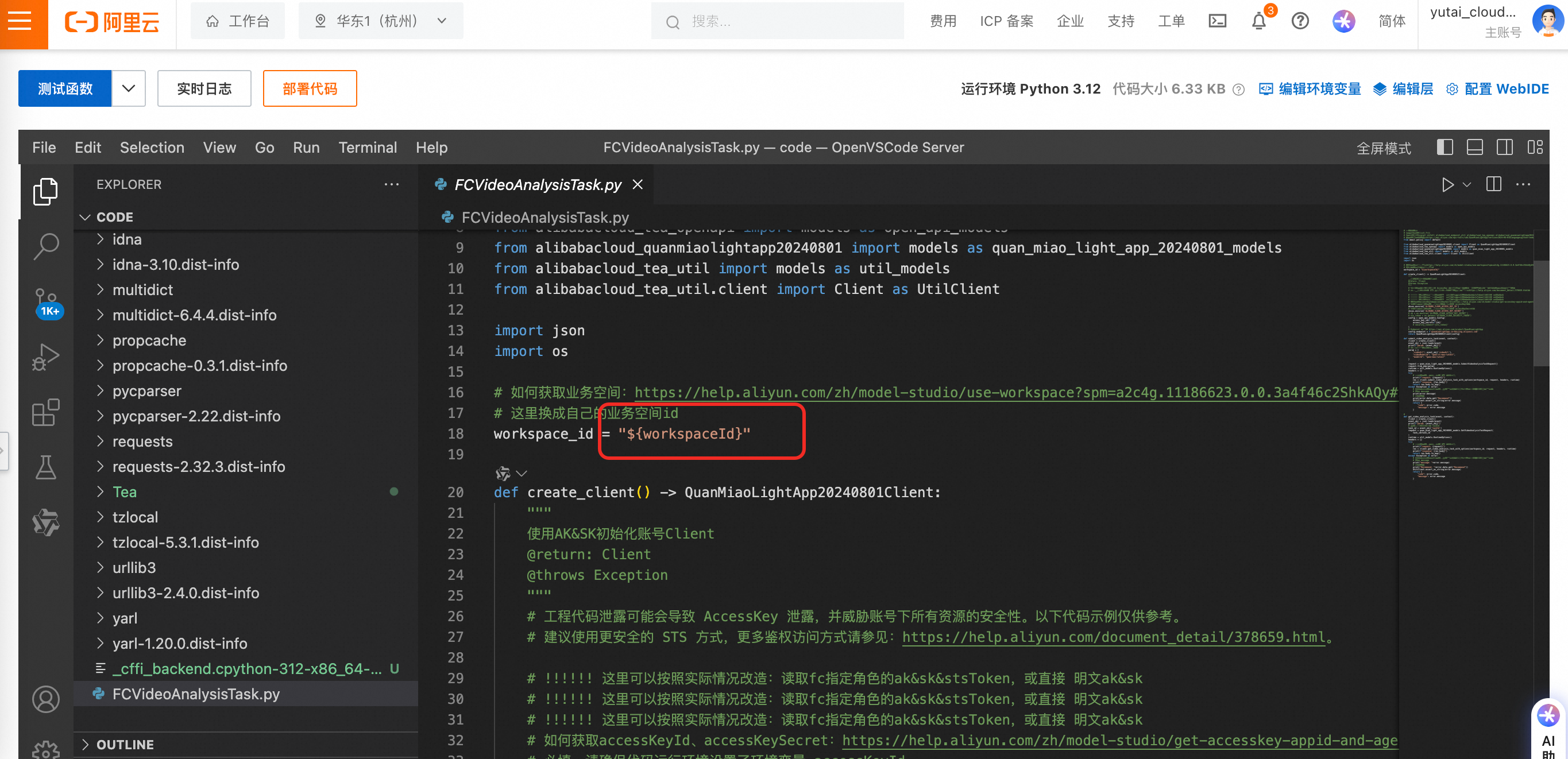Click the 实时日志 button
Screen dimensions: 1568x759
204,88
